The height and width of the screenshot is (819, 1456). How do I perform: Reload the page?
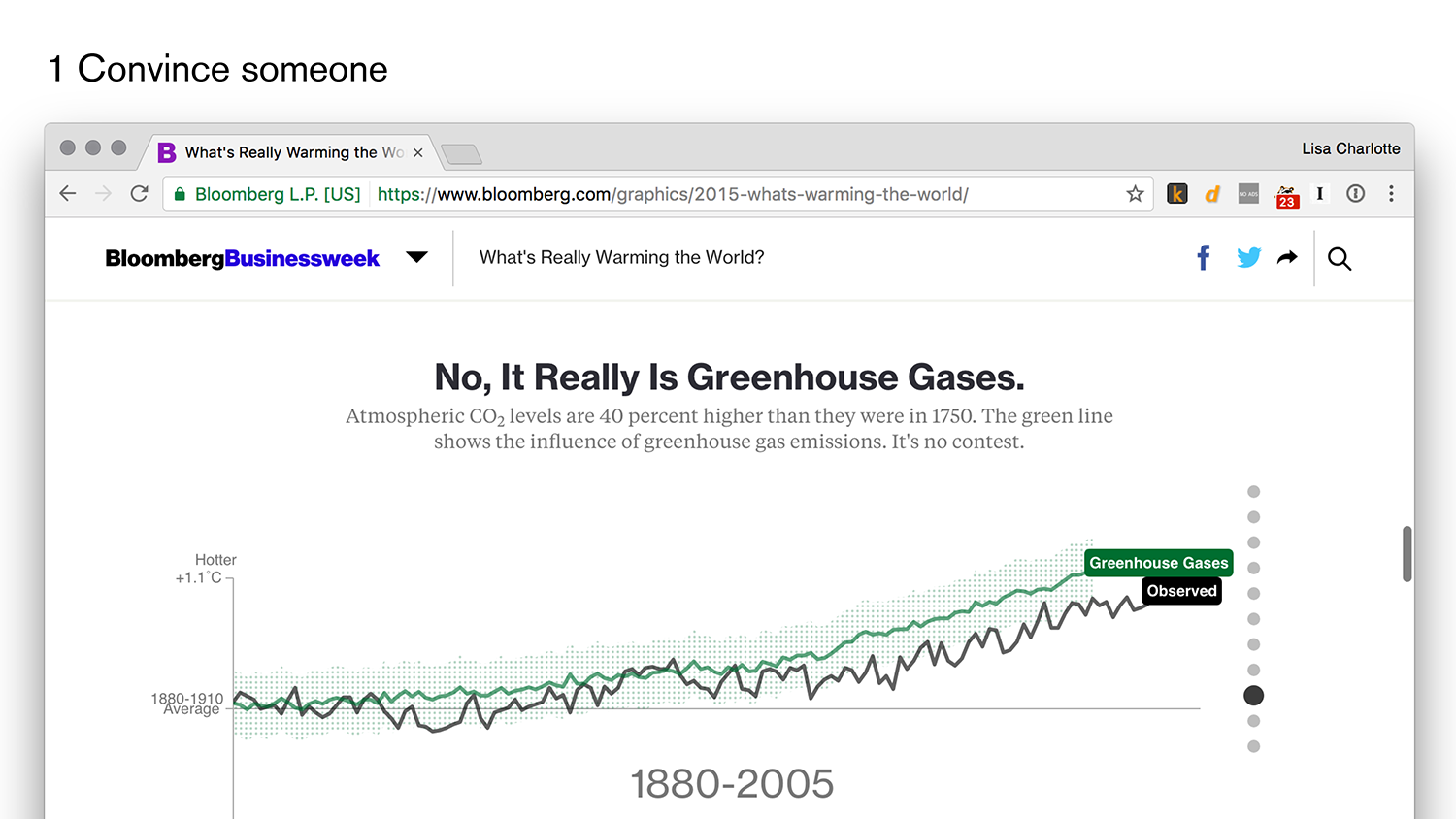[x=140, y=194]
